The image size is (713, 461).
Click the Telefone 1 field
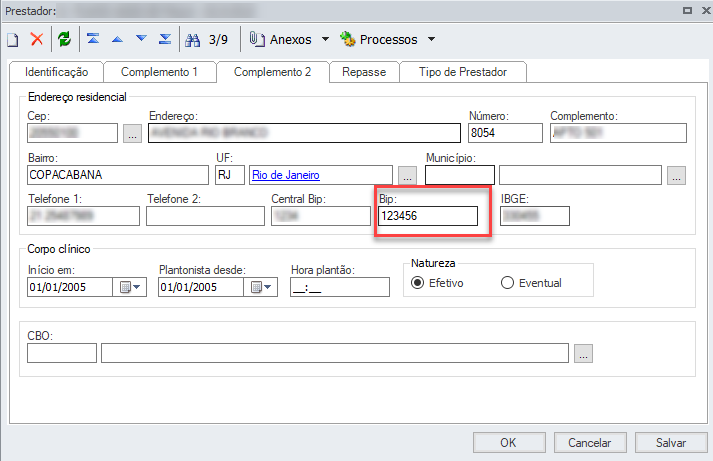83,216
